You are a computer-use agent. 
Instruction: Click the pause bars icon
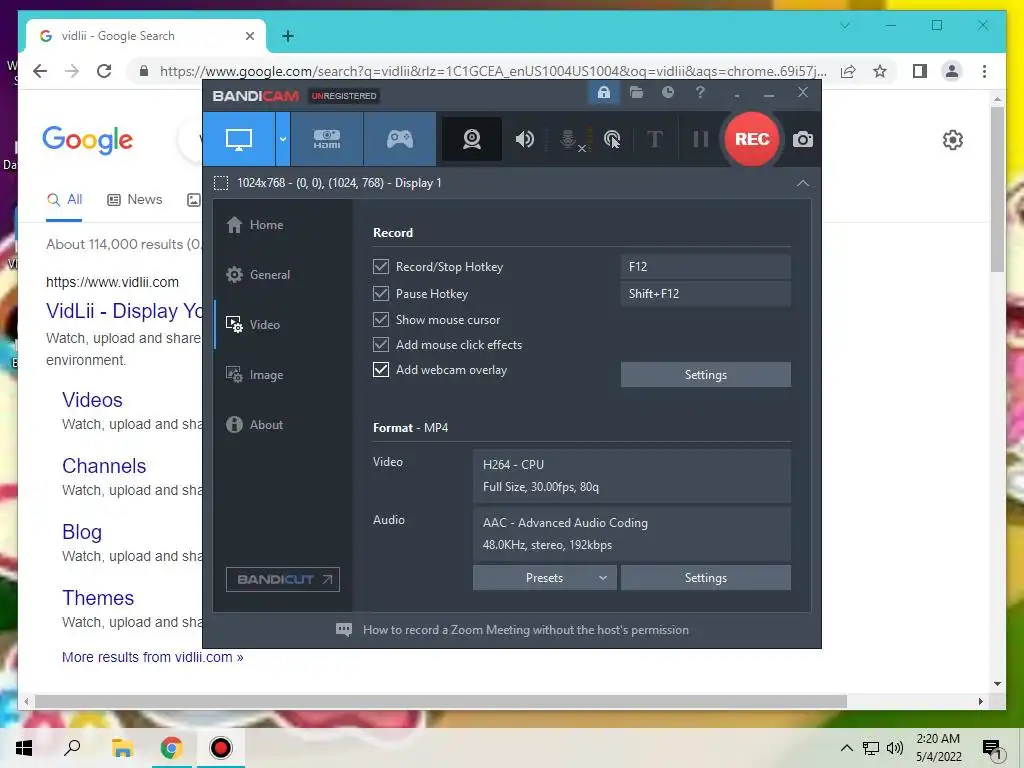(x=700, y=139)
